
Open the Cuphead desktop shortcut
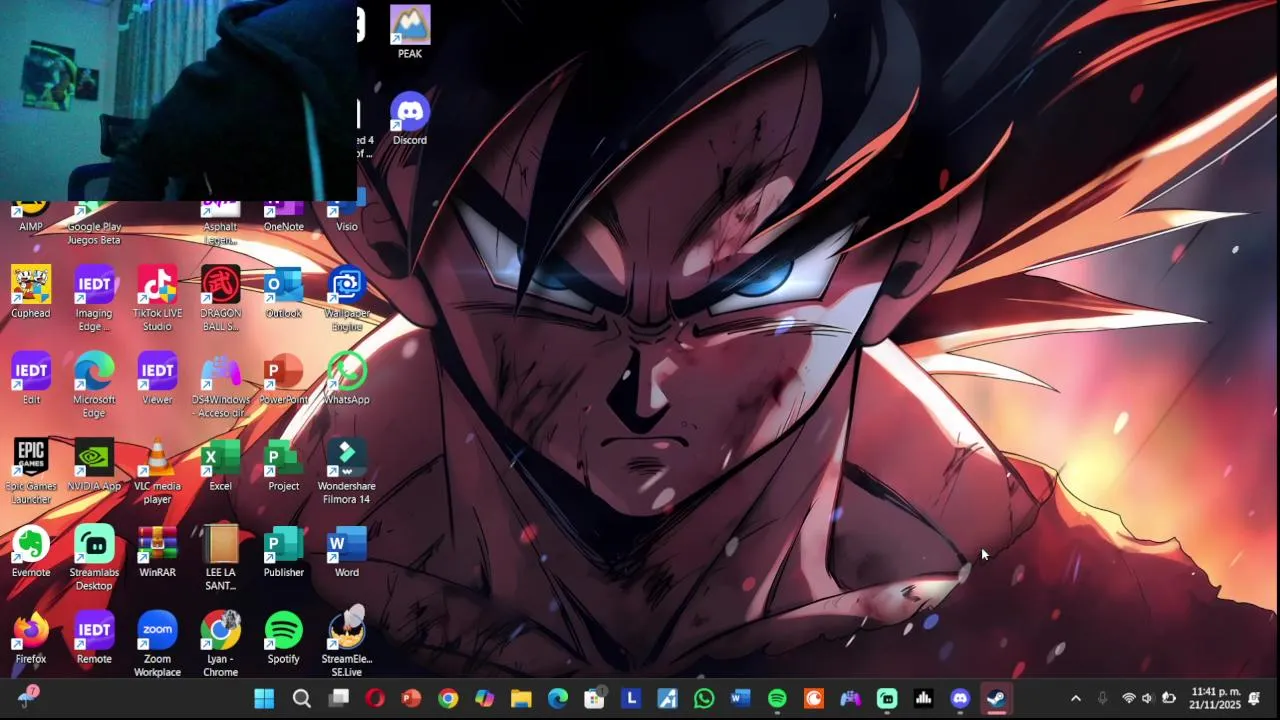tap(31, 291)
